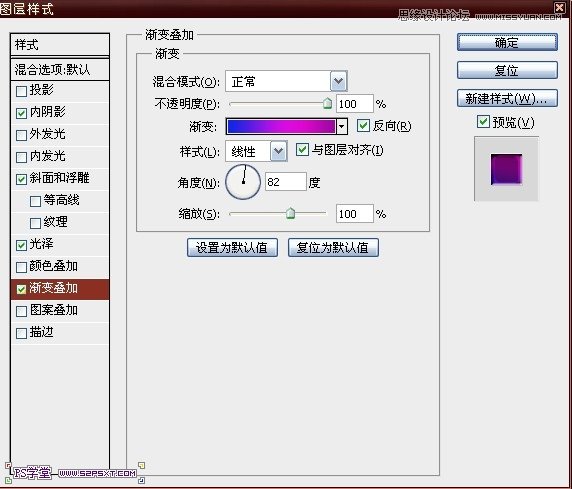Close the 图层样式 dialog window
Viewport: 572px width, 489px height.
560,7
